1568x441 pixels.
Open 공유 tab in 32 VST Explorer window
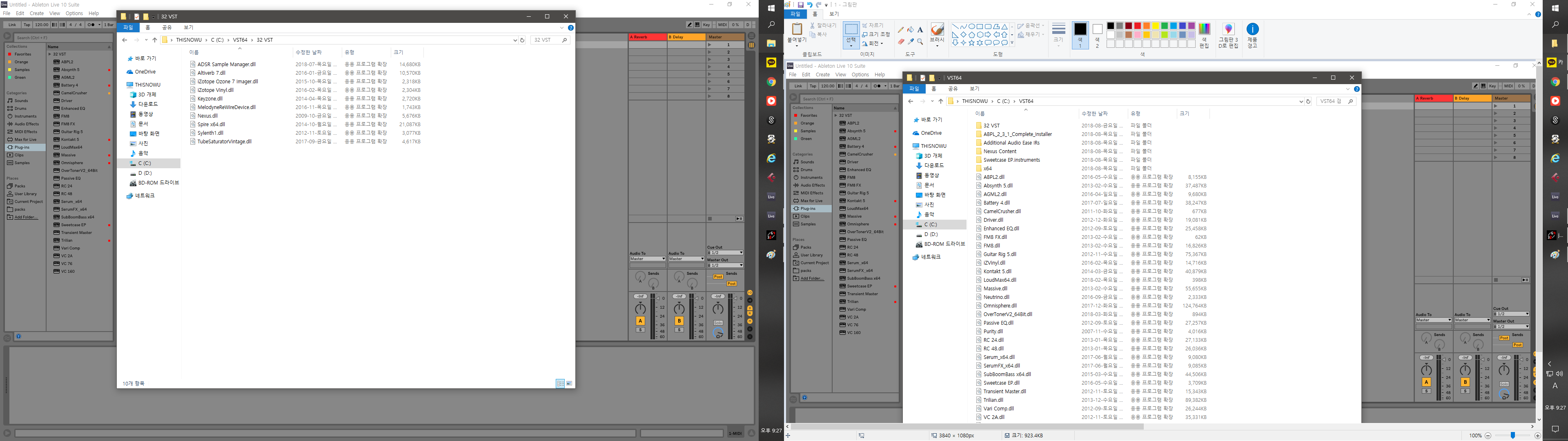pos(167,27)
